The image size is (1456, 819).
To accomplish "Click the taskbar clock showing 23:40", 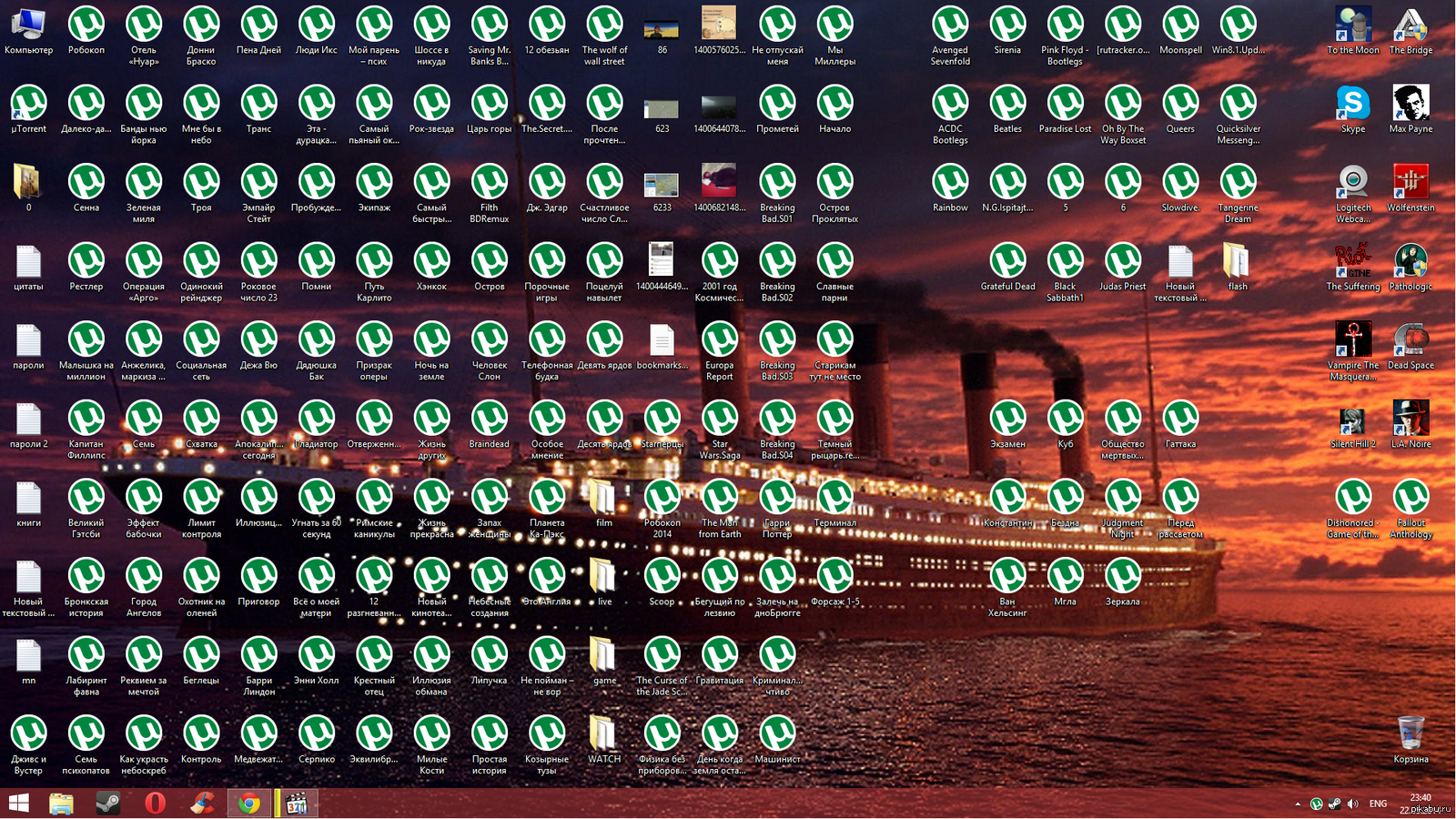I will [1421, 798].
